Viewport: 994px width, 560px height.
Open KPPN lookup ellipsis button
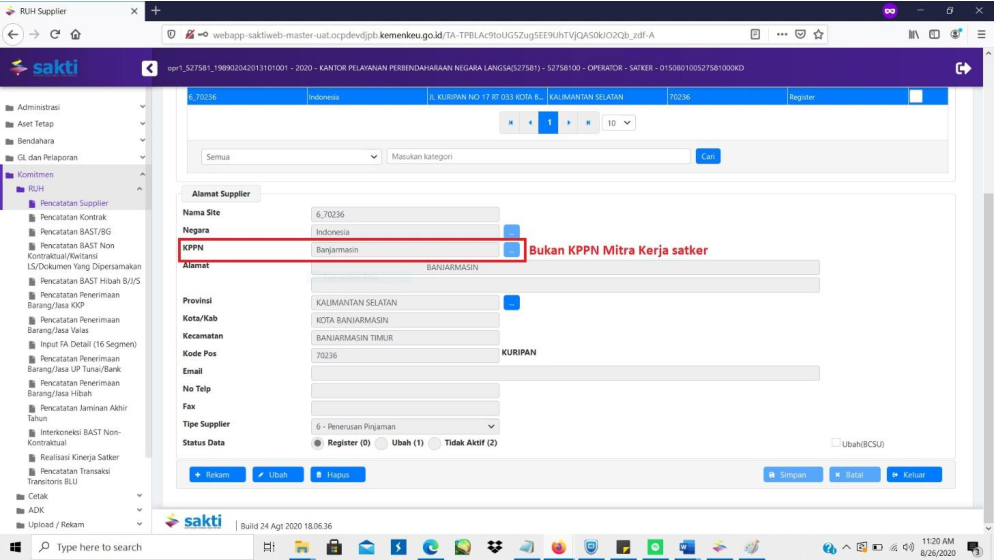511,250
